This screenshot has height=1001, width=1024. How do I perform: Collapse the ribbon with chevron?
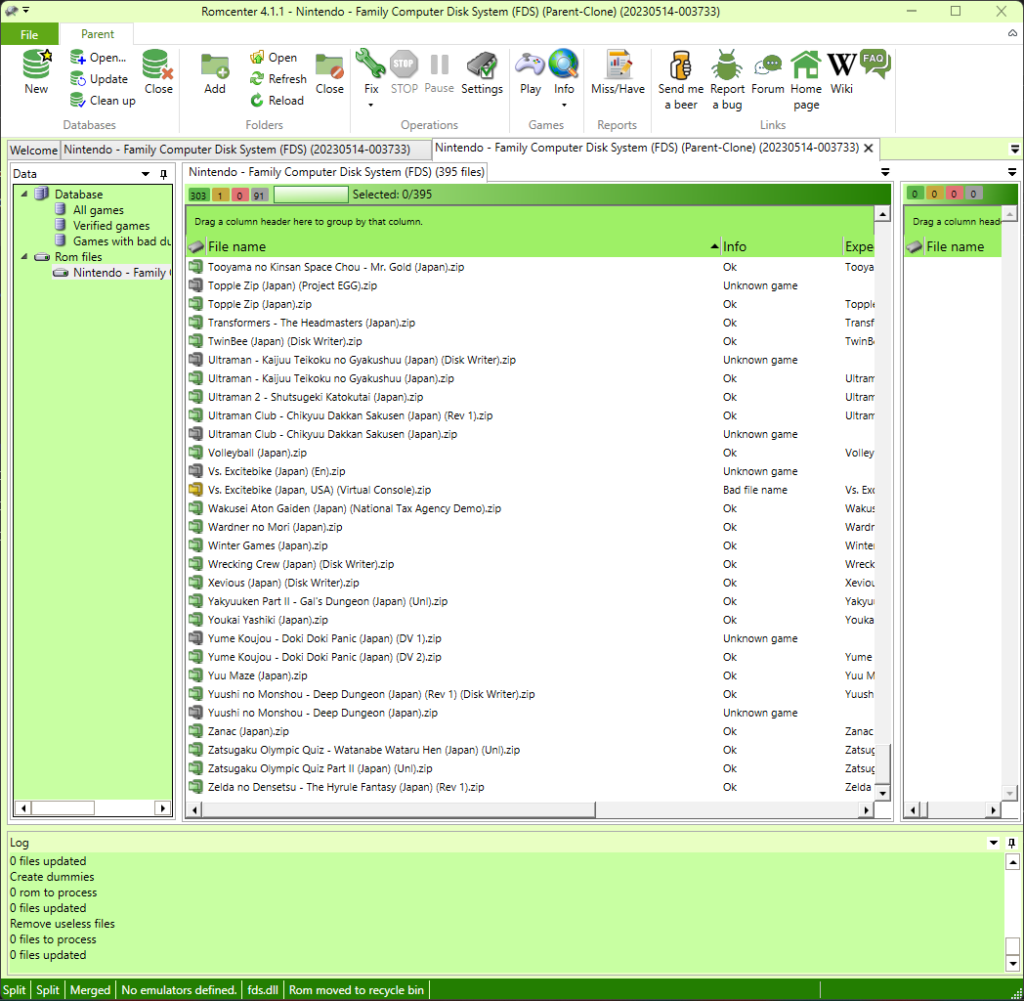[1012, 33]
